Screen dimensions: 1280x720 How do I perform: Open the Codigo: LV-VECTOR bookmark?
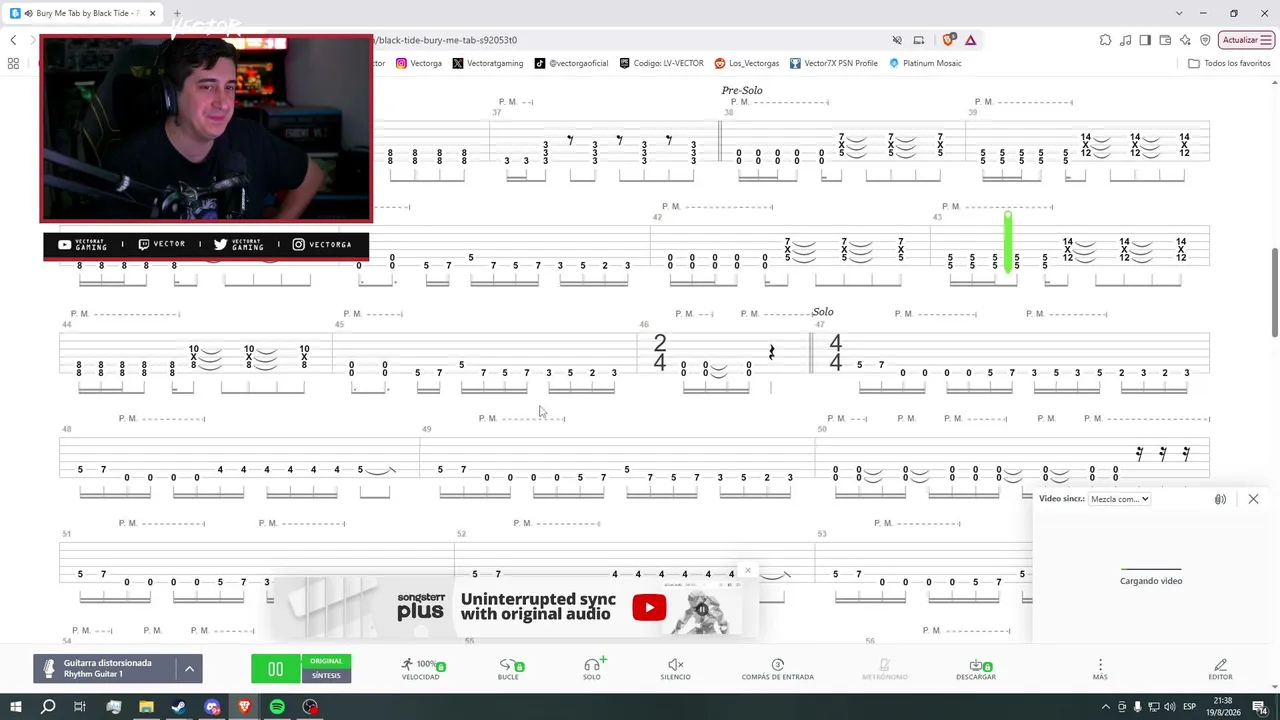(x=662, y=63)
